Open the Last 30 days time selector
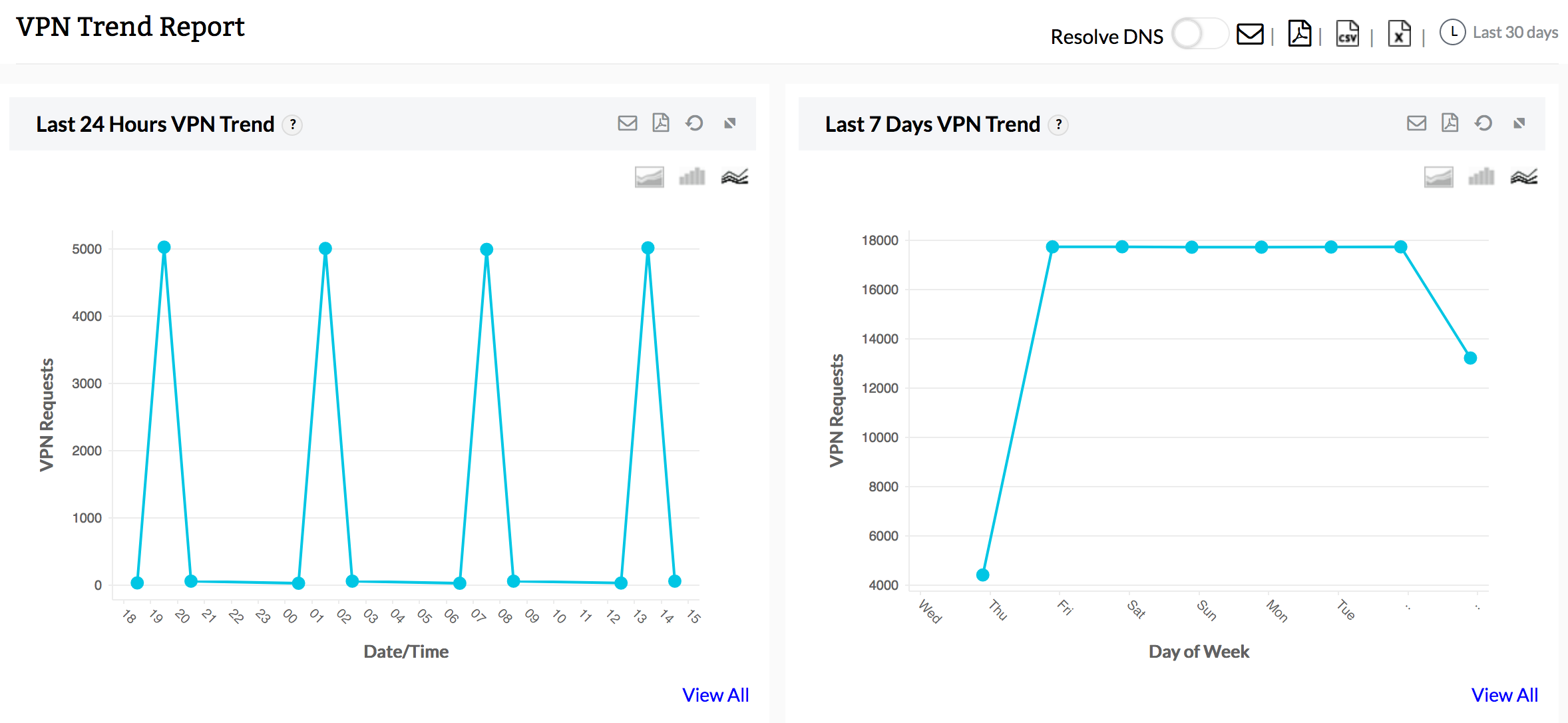The height and width of the screenshot is (723, 1568). pos(1499,33)
